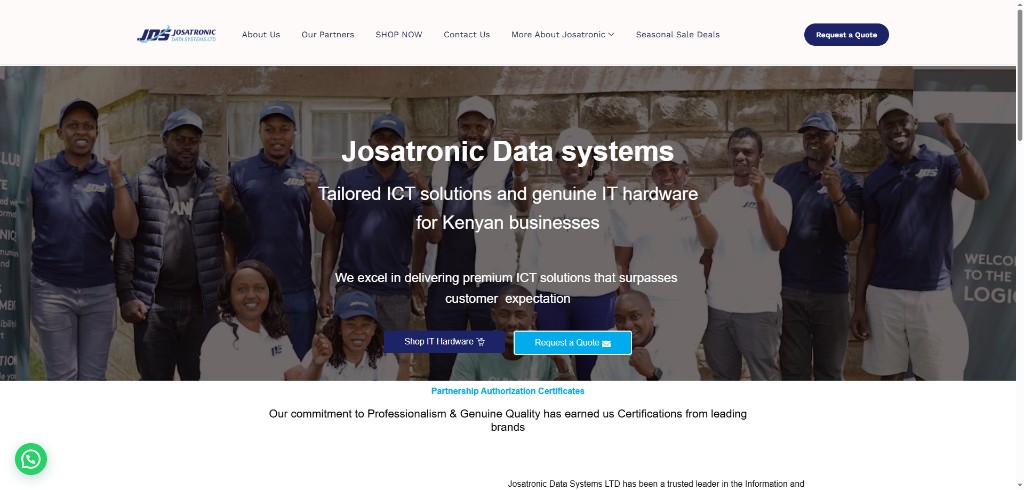Navigate to Contact Us
This screenshot has height=490, width=1024.
tap(466, 35)
